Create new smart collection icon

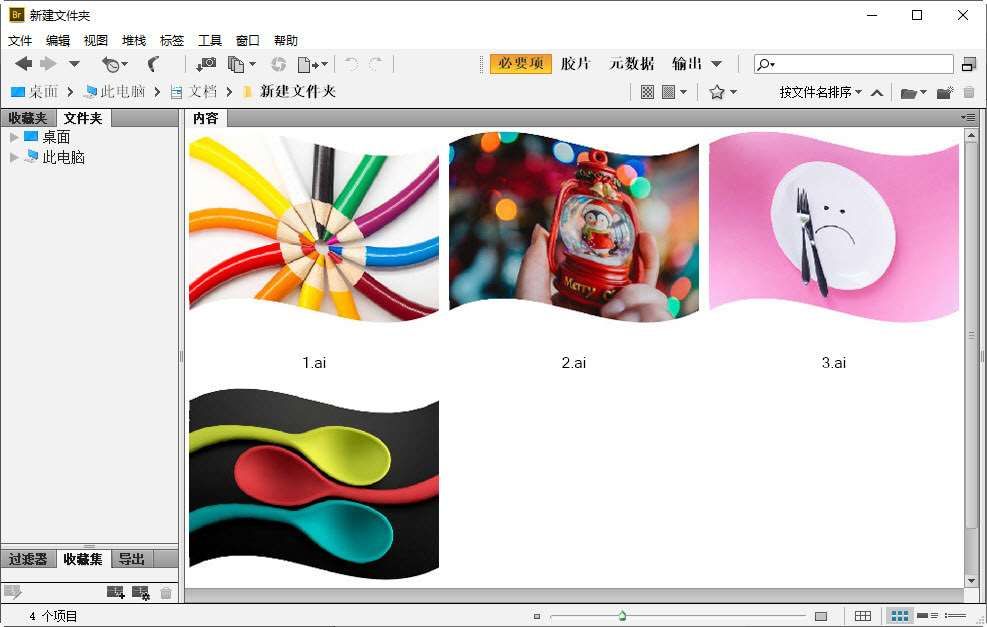coord(140,592)
